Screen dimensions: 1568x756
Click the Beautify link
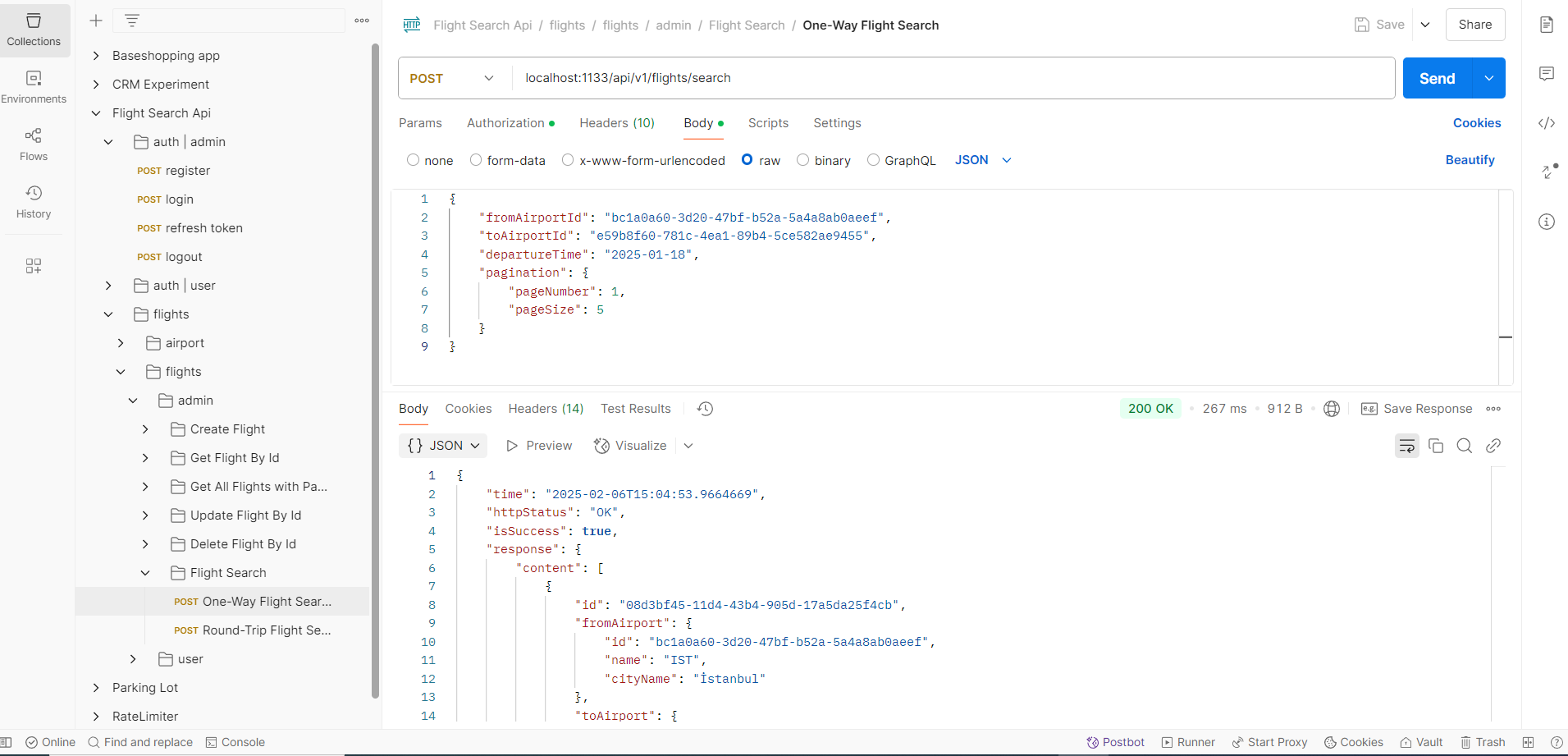point(1470,160)
